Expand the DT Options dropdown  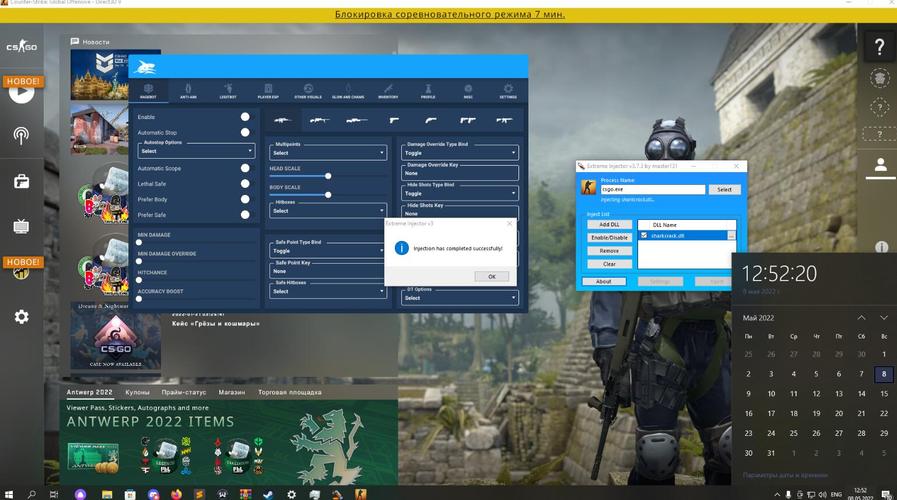[x=460, y=298]
